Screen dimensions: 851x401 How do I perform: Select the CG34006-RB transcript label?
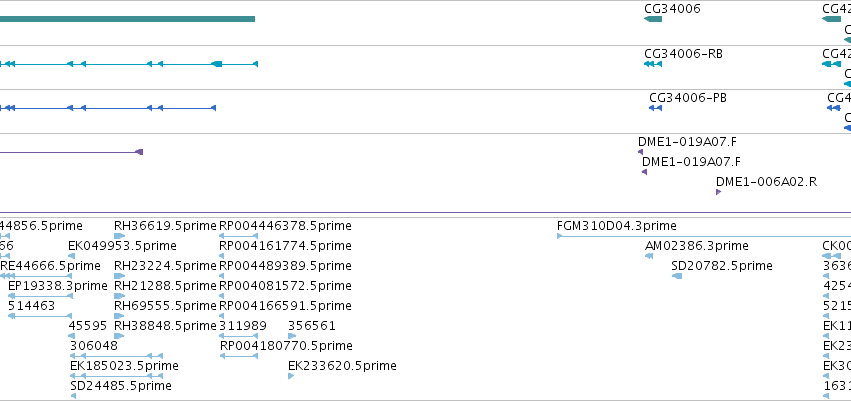(683, 53)
